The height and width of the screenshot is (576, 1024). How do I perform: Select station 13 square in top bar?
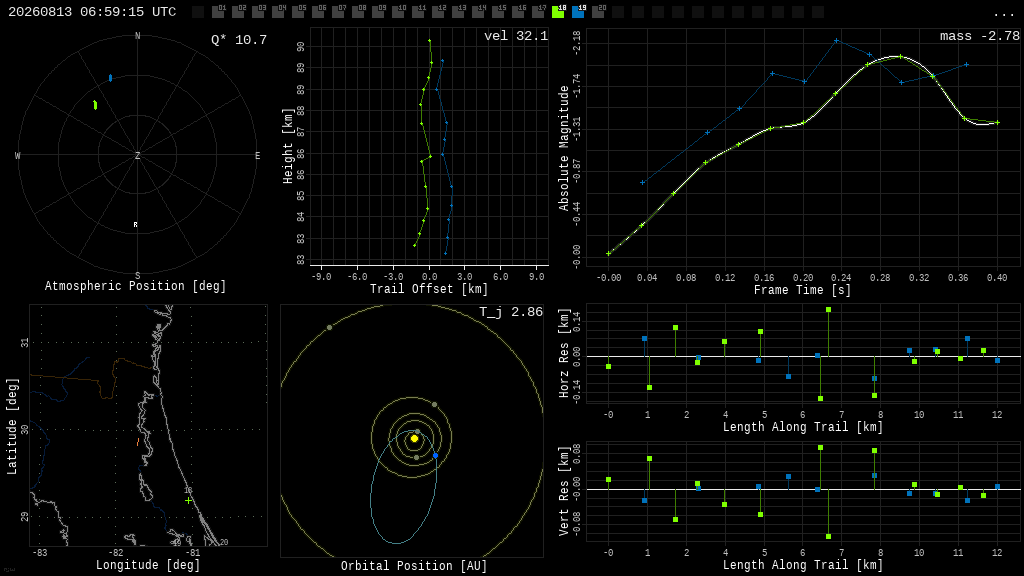click(x=458, y=12)
